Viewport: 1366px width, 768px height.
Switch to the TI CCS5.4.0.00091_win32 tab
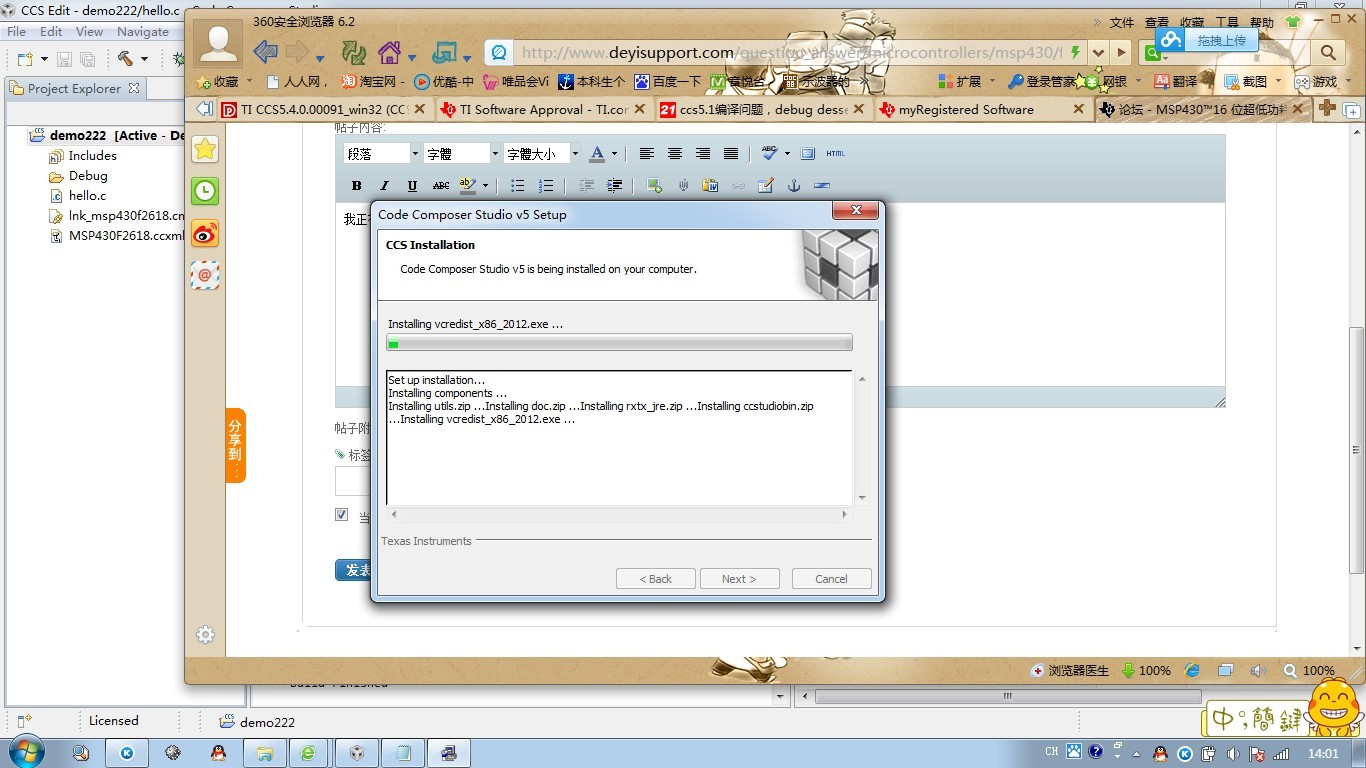tap(324, 109)
